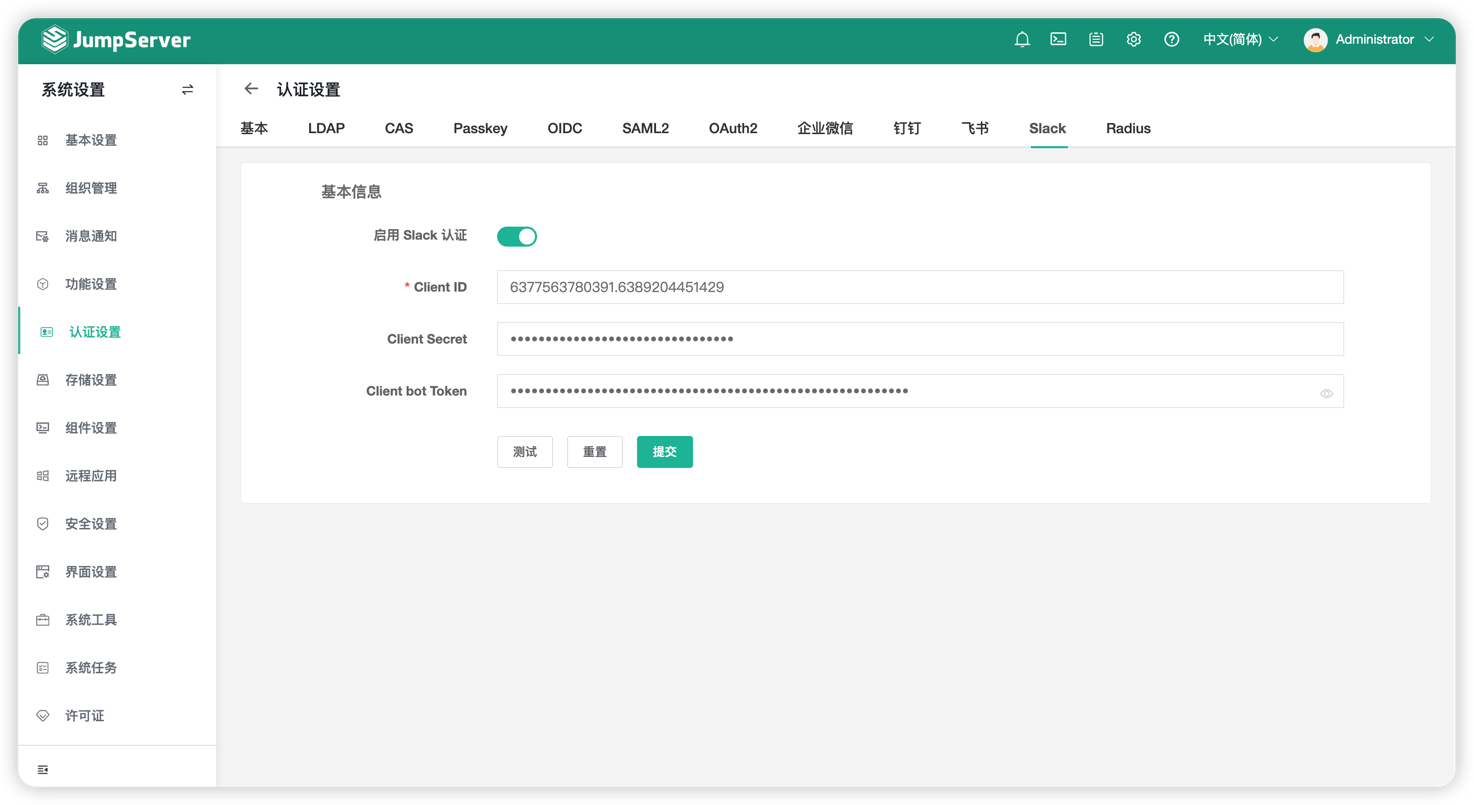1474x805 pixels.
Task: Click the settings gear icon in top bar
Action: point(1133,39)
